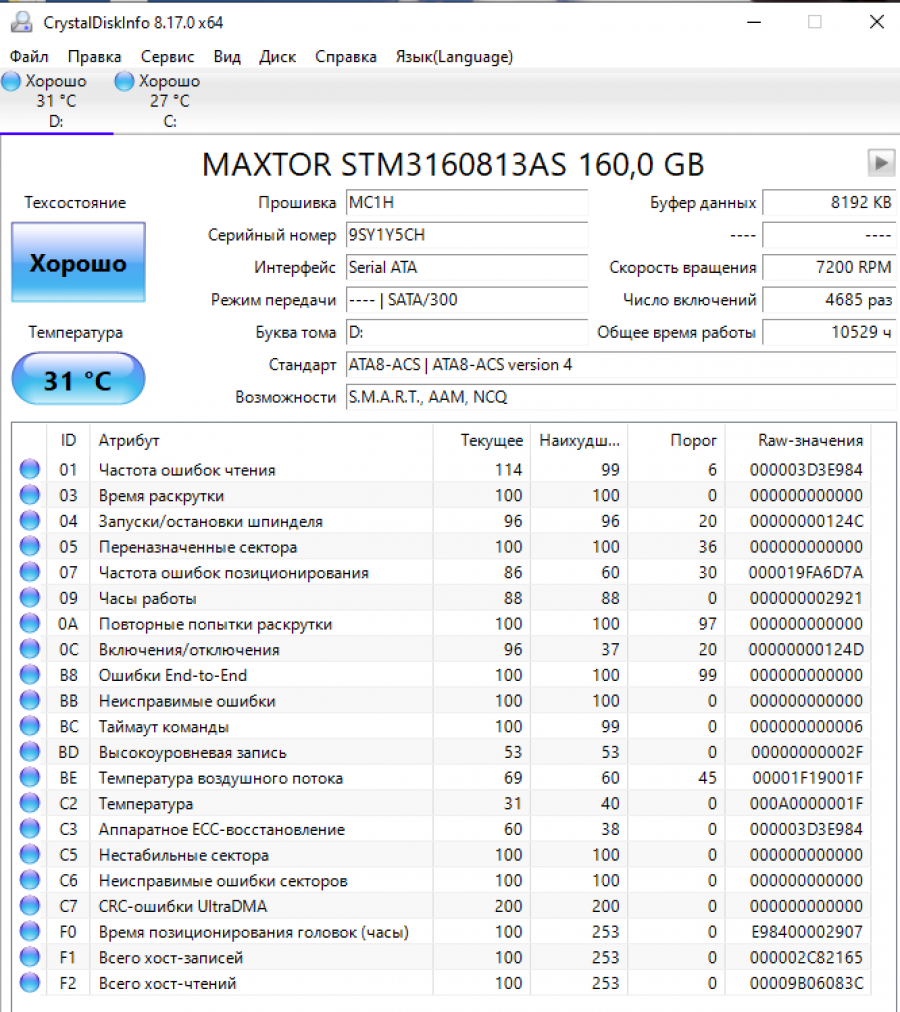The width and height of the screenshot is (900, 1012).
Task: Click the Хорошо health status button
Action: point(78,262)
